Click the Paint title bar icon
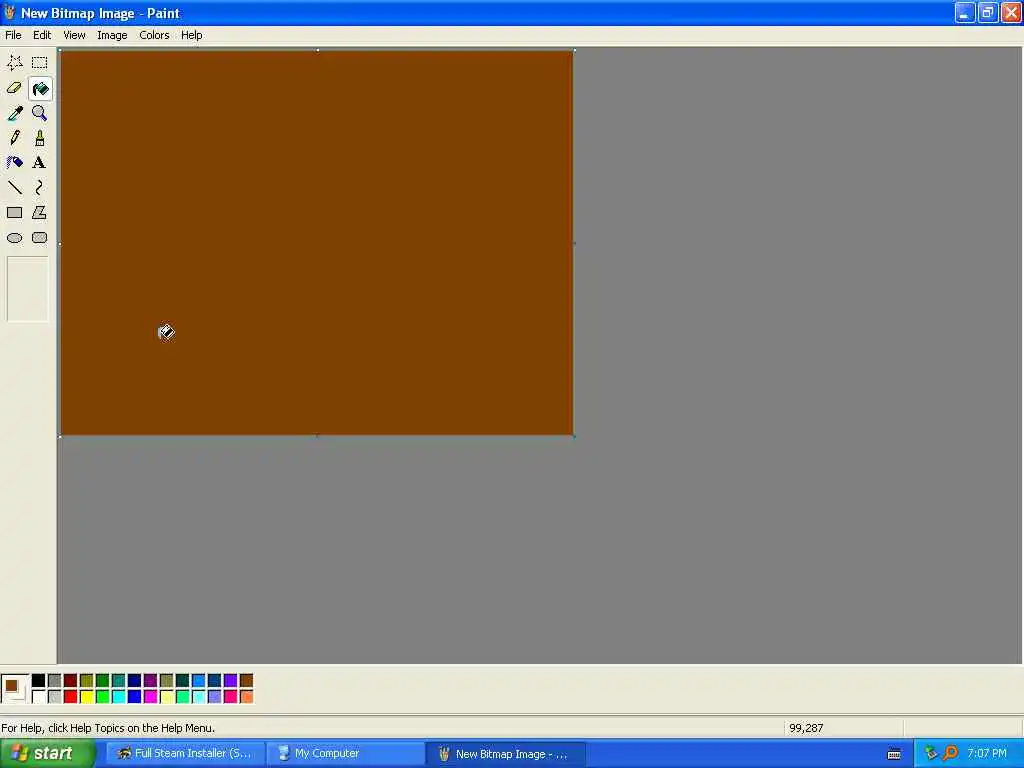Screen dimensions: 1024x768 (9, 12)
